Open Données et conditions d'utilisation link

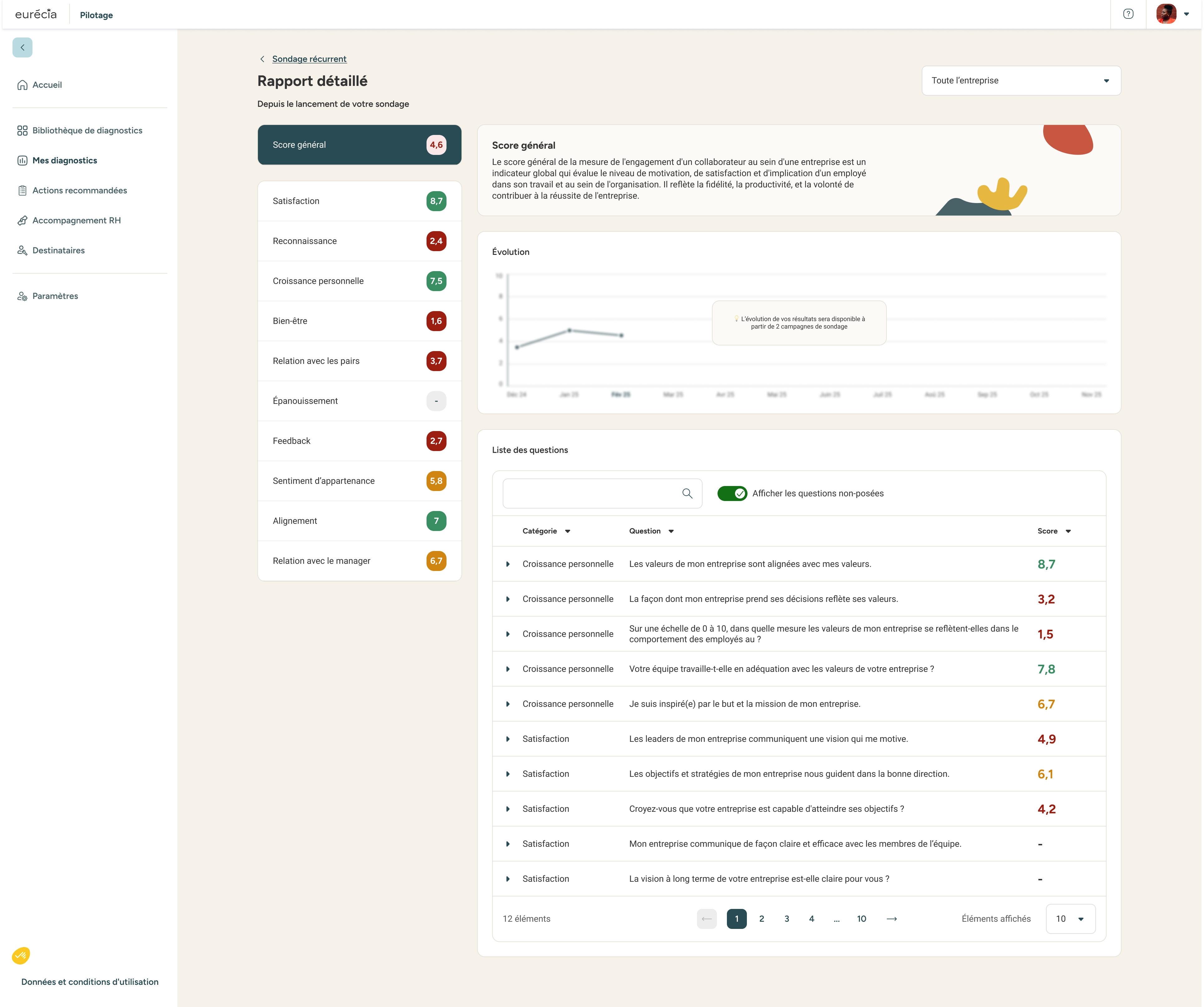pos(90,982)
